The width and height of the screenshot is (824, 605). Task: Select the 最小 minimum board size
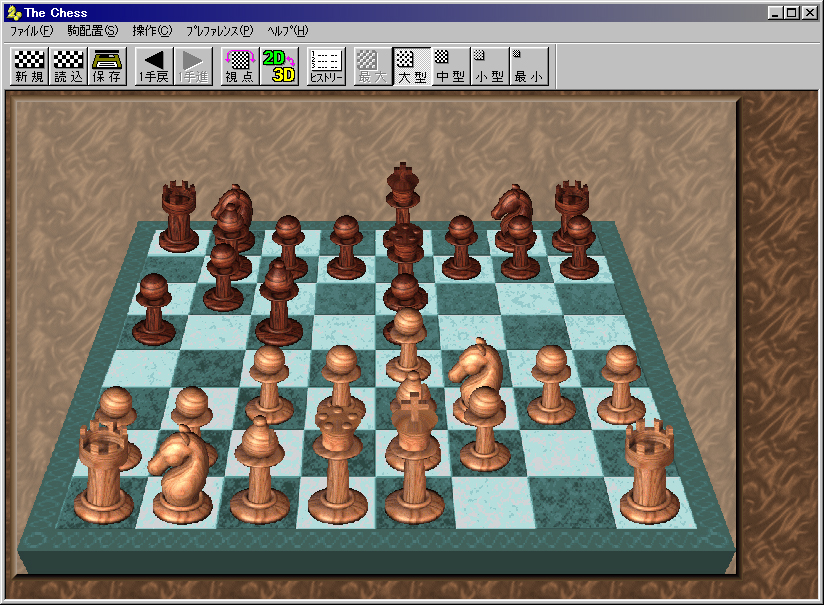[528, 66]
